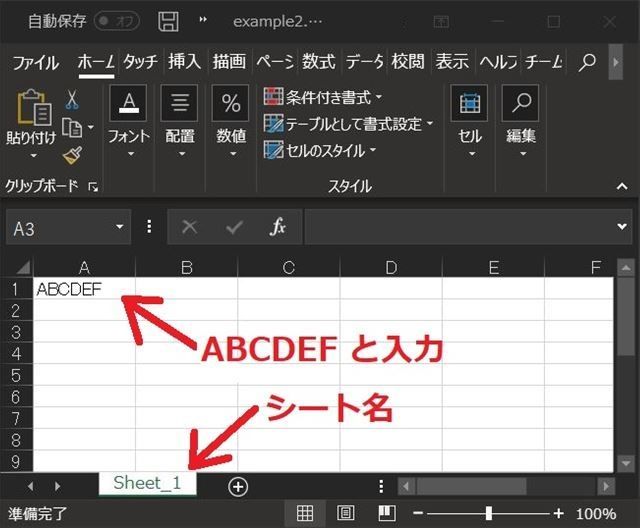Click the Paste clipboard icon
This screenshot has width=640, height=528.
(x=34, y=107)
